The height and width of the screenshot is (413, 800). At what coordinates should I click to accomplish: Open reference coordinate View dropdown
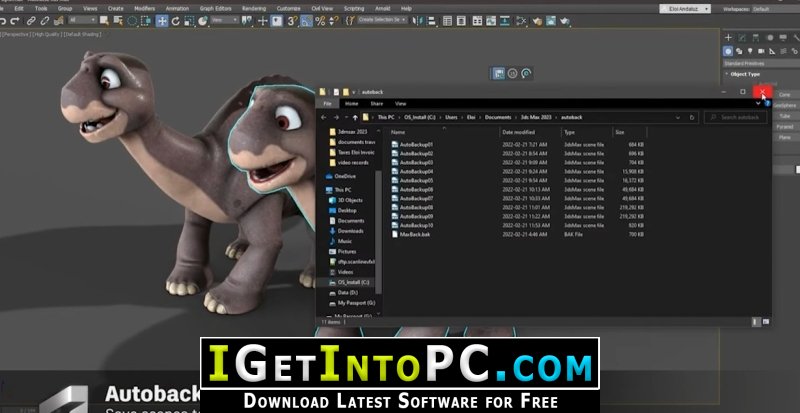[x=225, y=20]
